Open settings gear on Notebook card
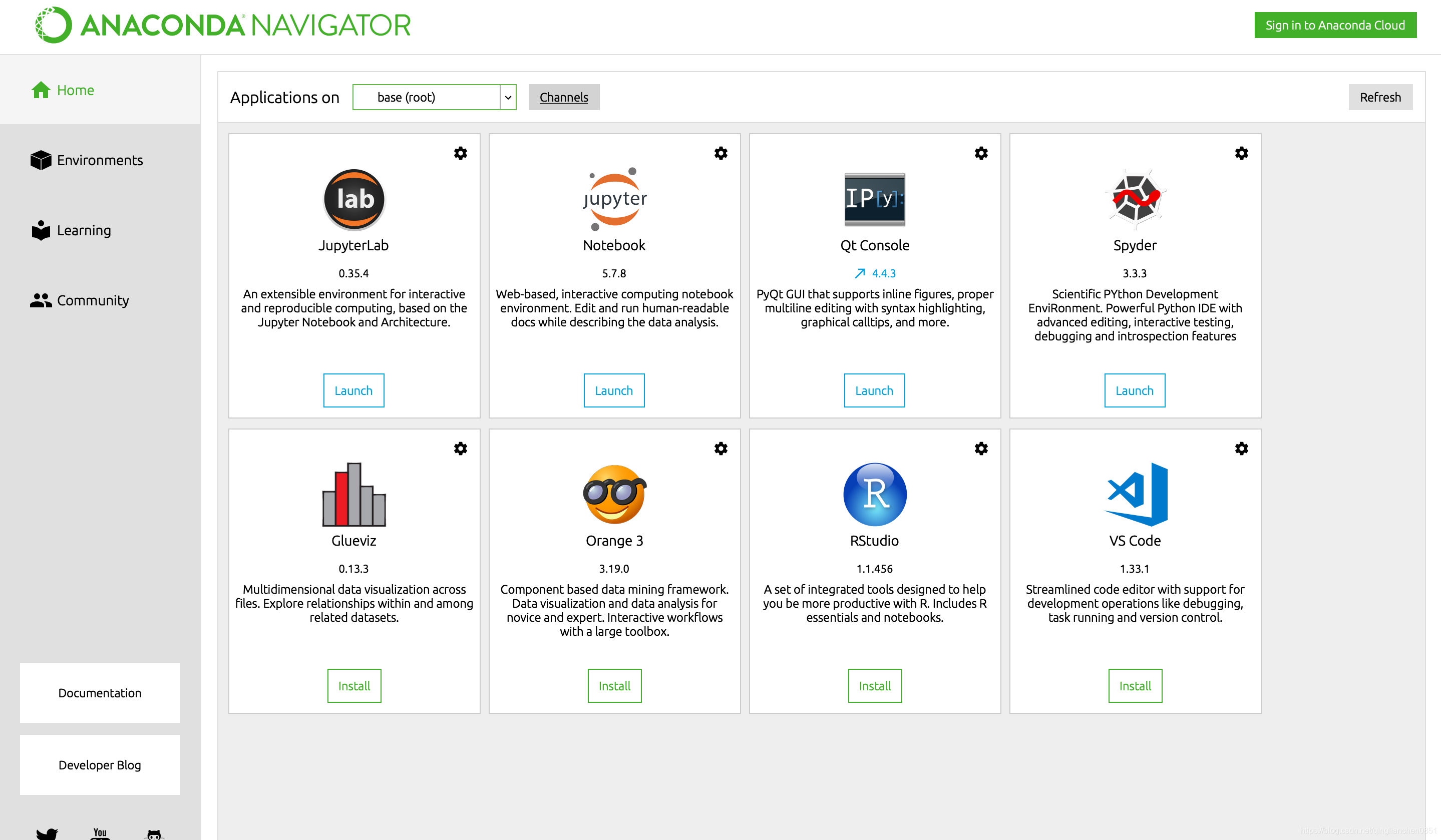Screen dimensions: 1441x840 point(720,153)
